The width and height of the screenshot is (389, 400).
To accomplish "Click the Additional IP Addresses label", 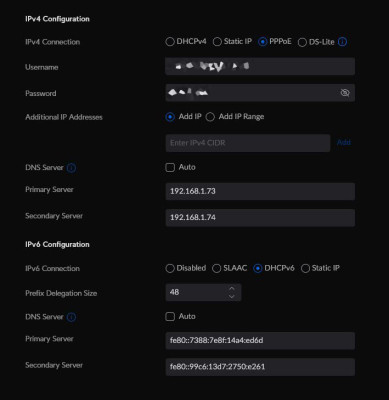I will (64, 117).
